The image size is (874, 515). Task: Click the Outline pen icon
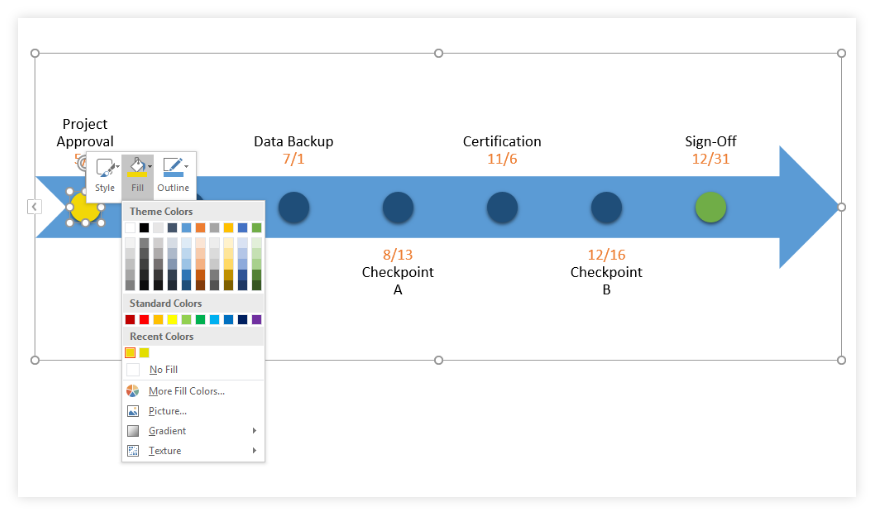(172, 168)
